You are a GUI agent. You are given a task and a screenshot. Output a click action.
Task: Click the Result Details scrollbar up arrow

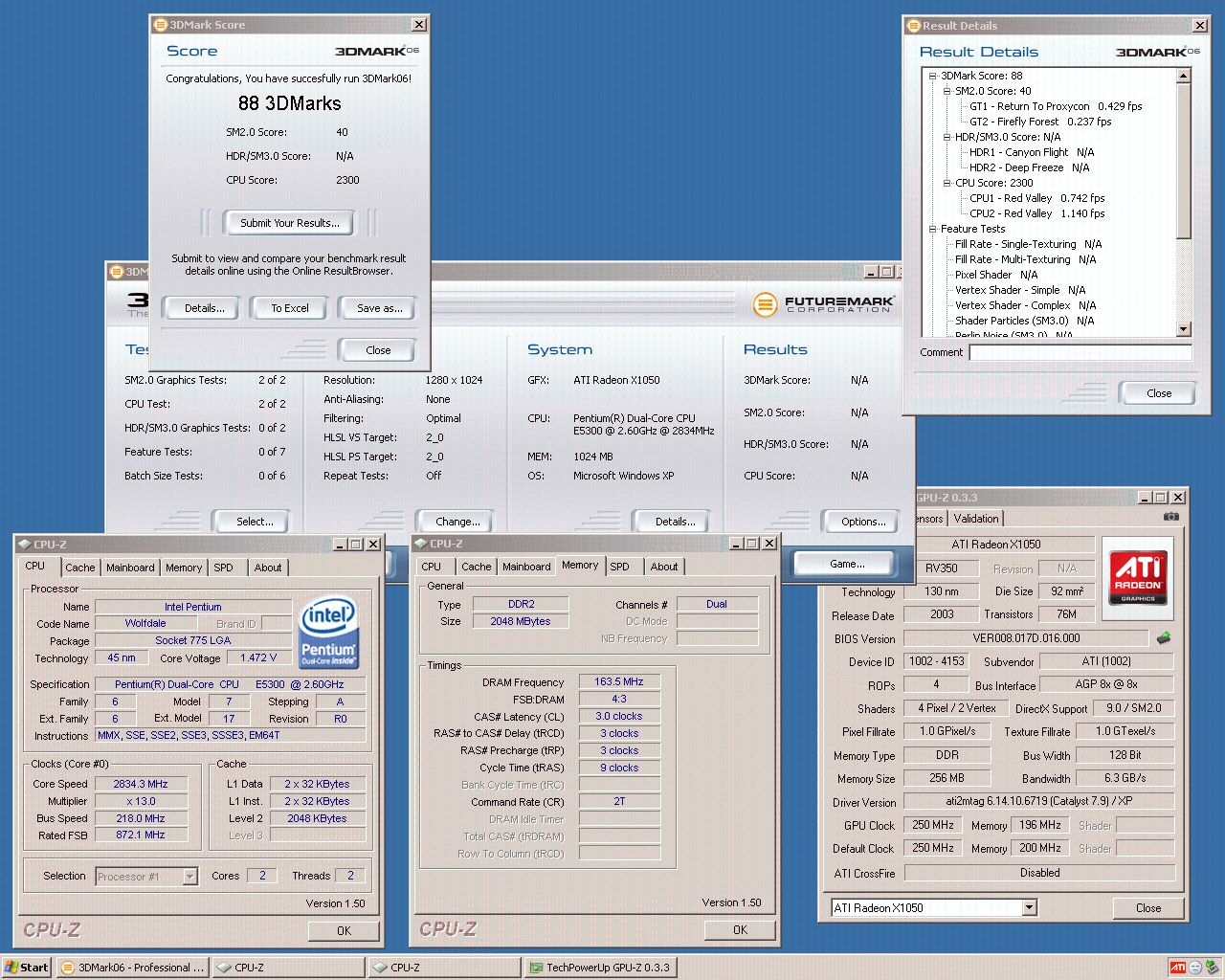[1184, 76]
